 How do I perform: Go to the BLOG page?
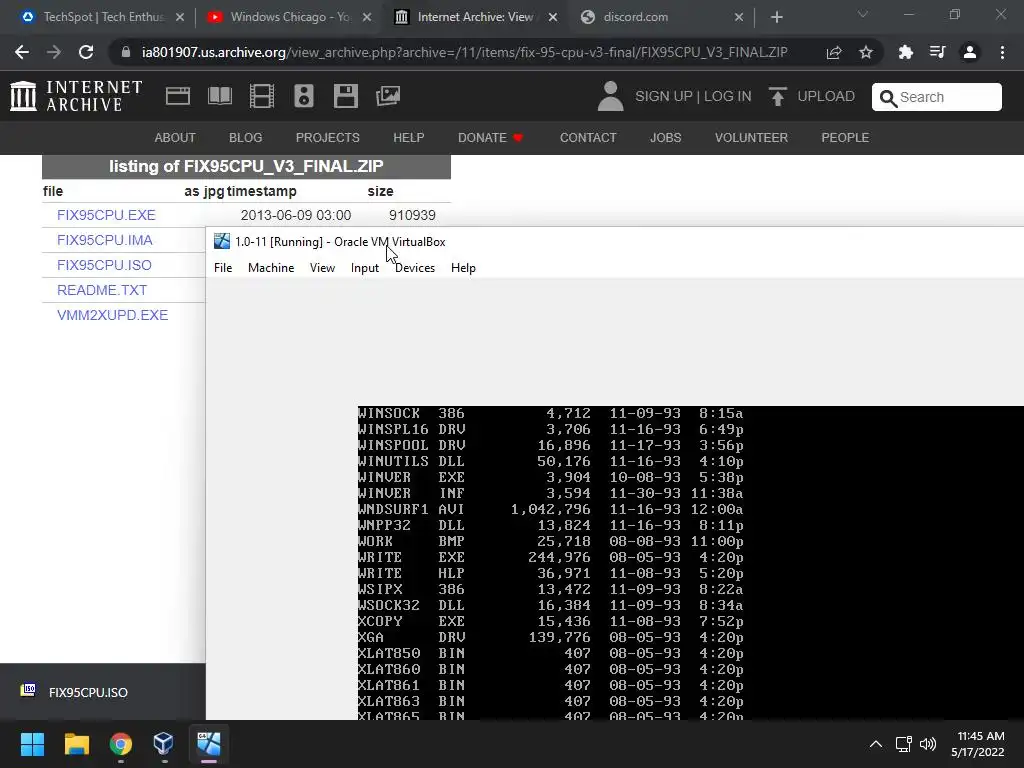(246, 138)
